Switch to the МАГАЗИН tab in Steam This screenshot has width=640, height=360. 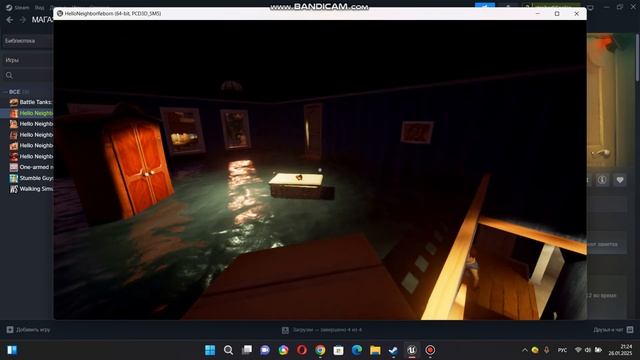tap(42, 20)
